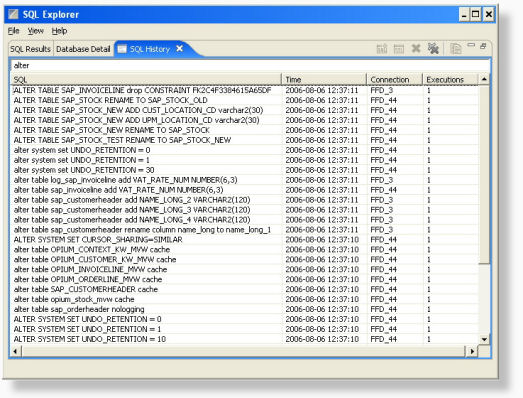Click the vertical scrollbar down arrow
Screen dimensions: 523x398
484,340
